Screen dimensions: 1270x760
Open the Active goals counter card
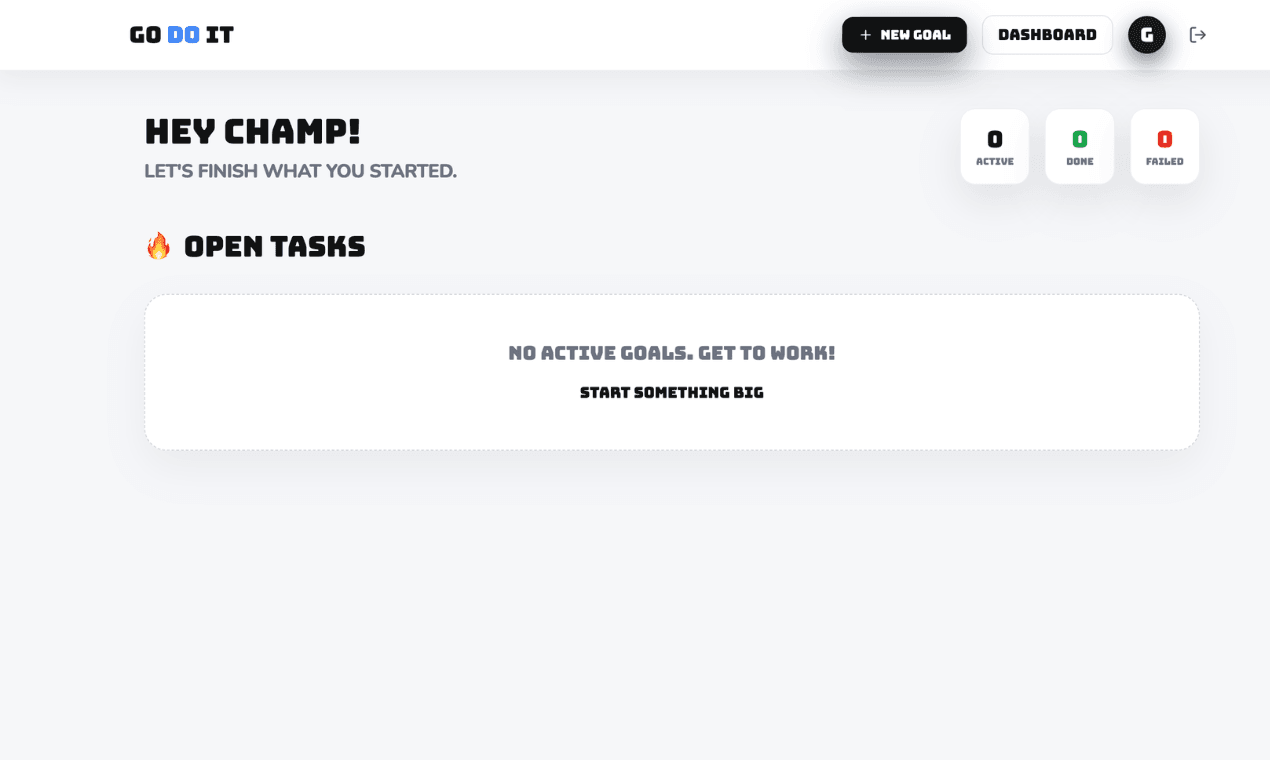pyautogui.click(x=994, y=146)
